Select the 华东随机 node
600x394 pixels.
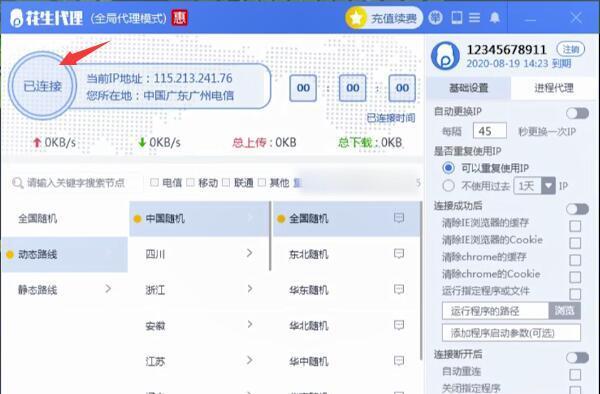pyautogui.click(x=346, y=290)
